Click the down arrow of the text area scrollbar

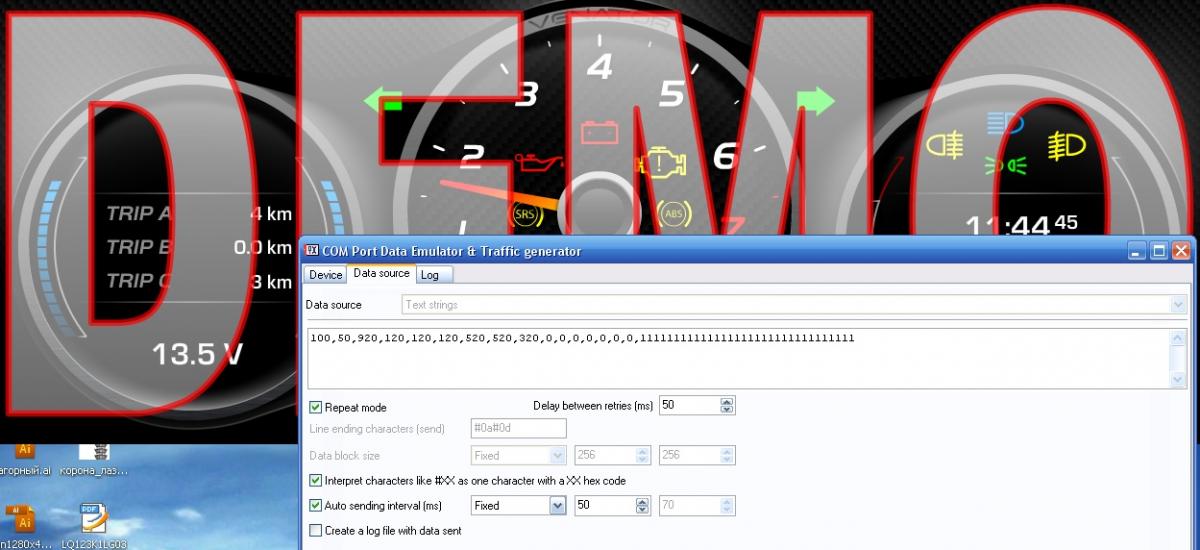click(x=1178, y=379)
